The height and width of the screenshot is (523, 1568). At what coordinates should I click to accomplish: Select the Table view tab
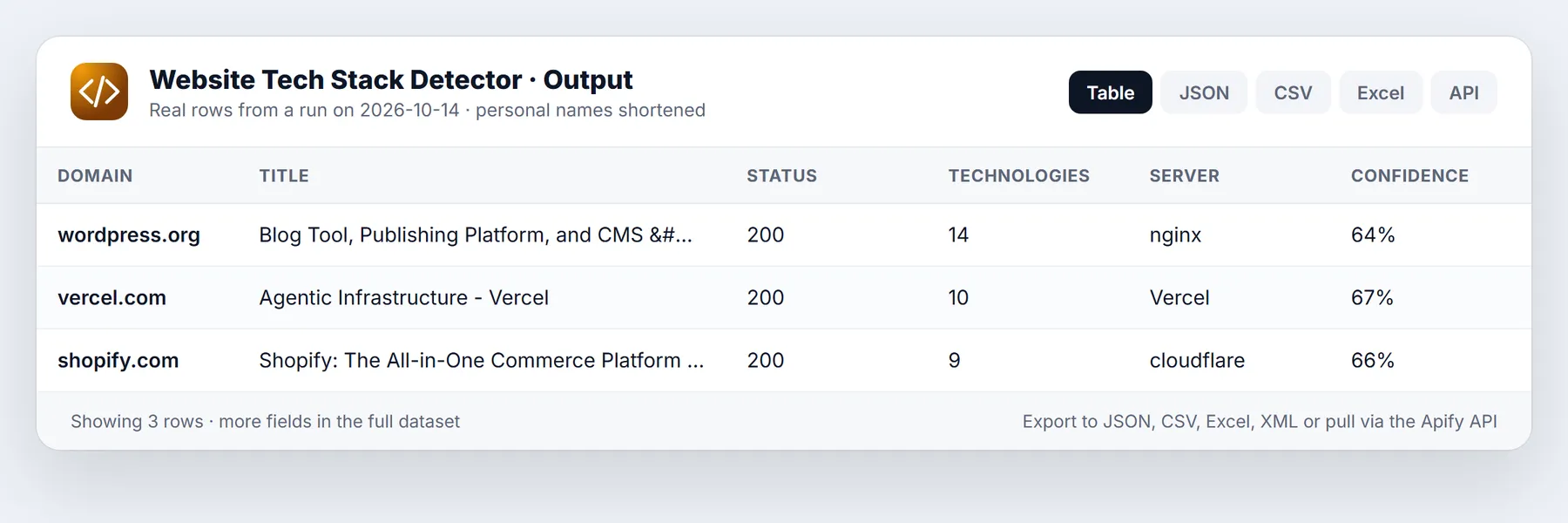(x=1111, y=92)
